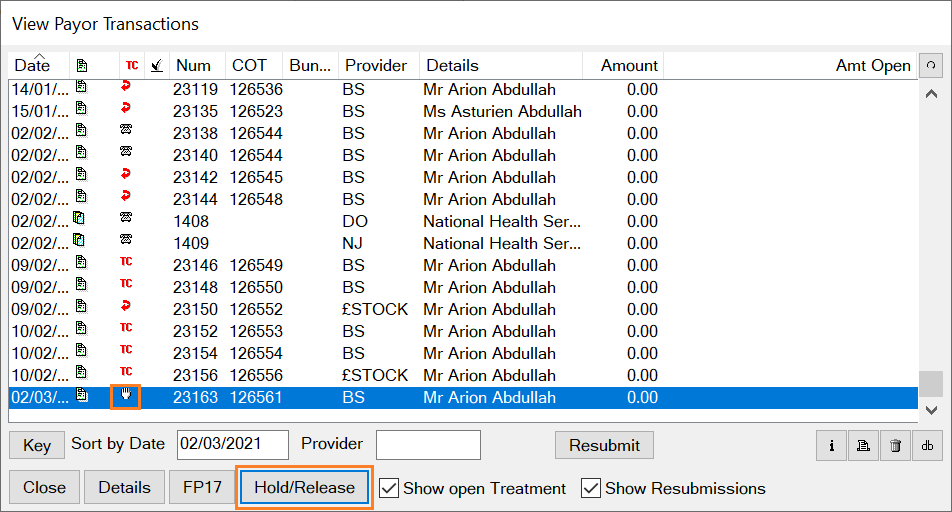Toggle Show open Treatment checkbox
Screen dimensions: 952x512
point(389,488)
